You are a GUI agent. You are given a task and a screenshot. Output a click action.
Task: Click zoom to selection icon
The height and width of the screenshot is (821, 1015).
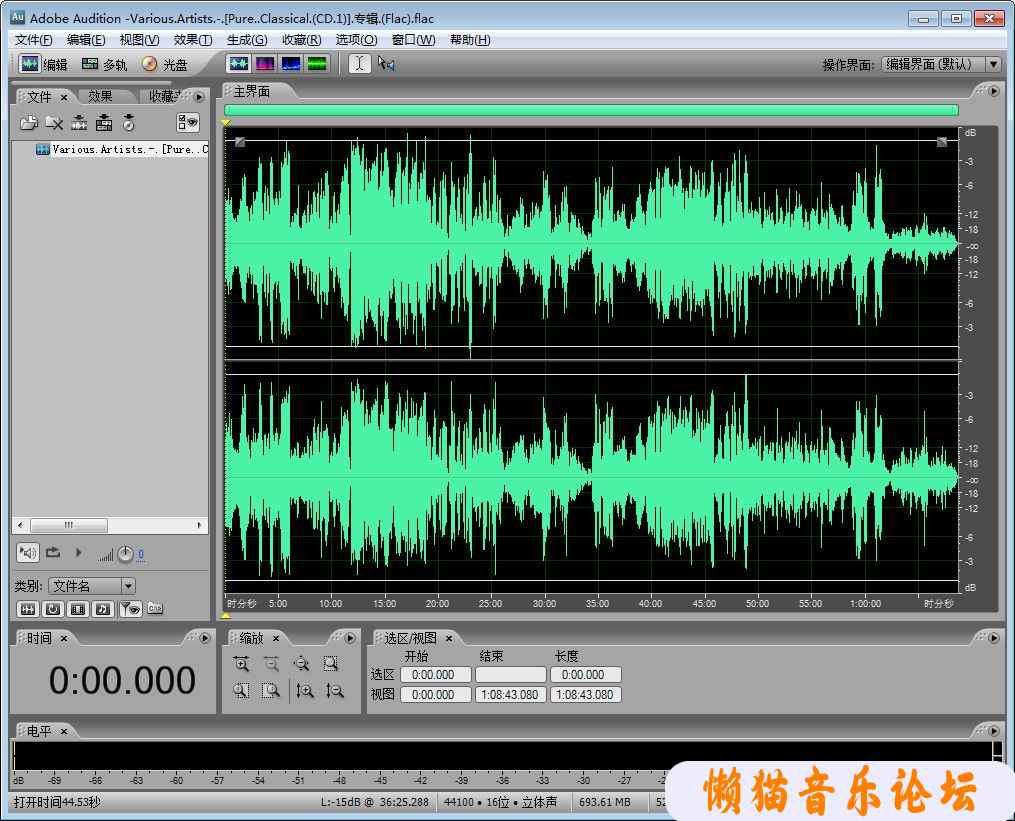[331, 664]
